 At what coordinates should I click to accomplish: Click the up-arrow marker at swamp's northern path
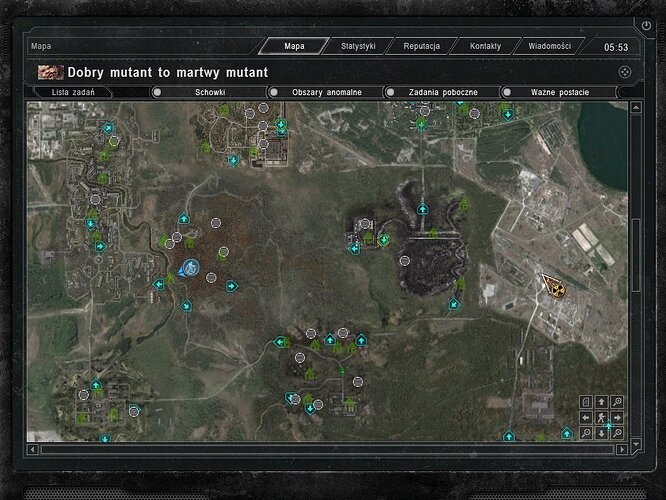(183, 218)
